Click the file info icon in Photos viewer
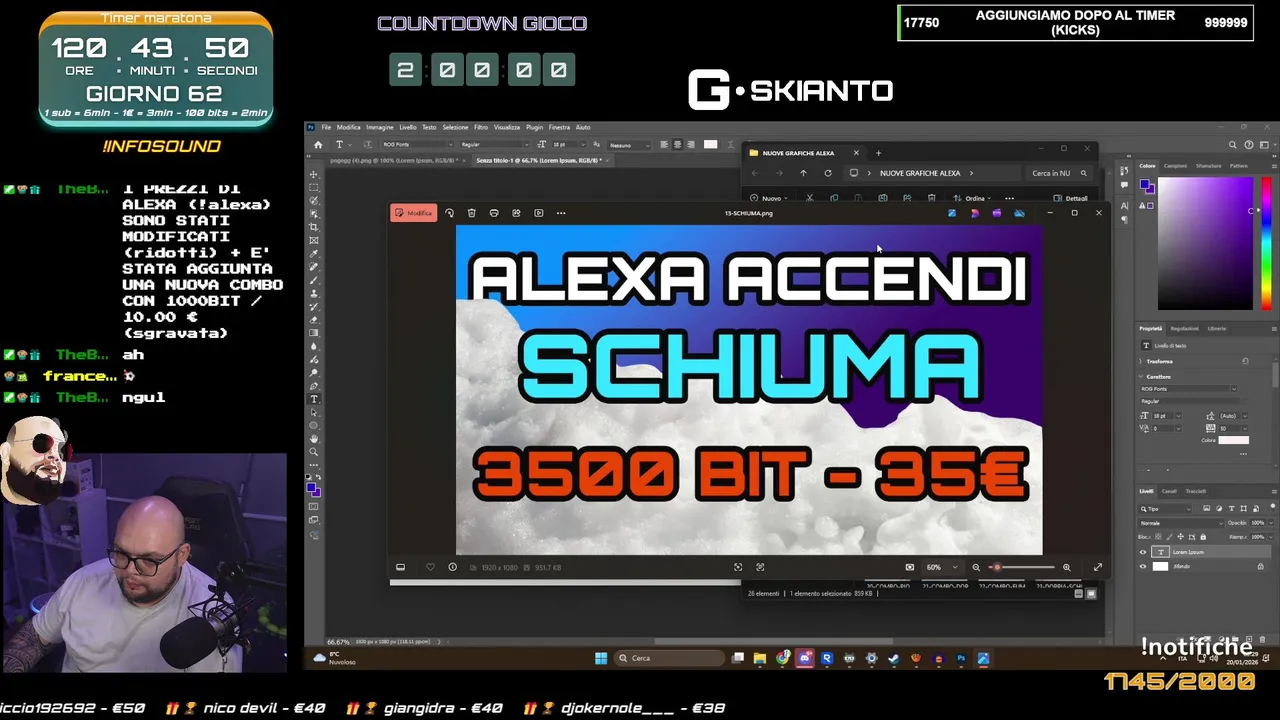The height and width of the screenshot is (720, 1280). (x=452, y=567)
